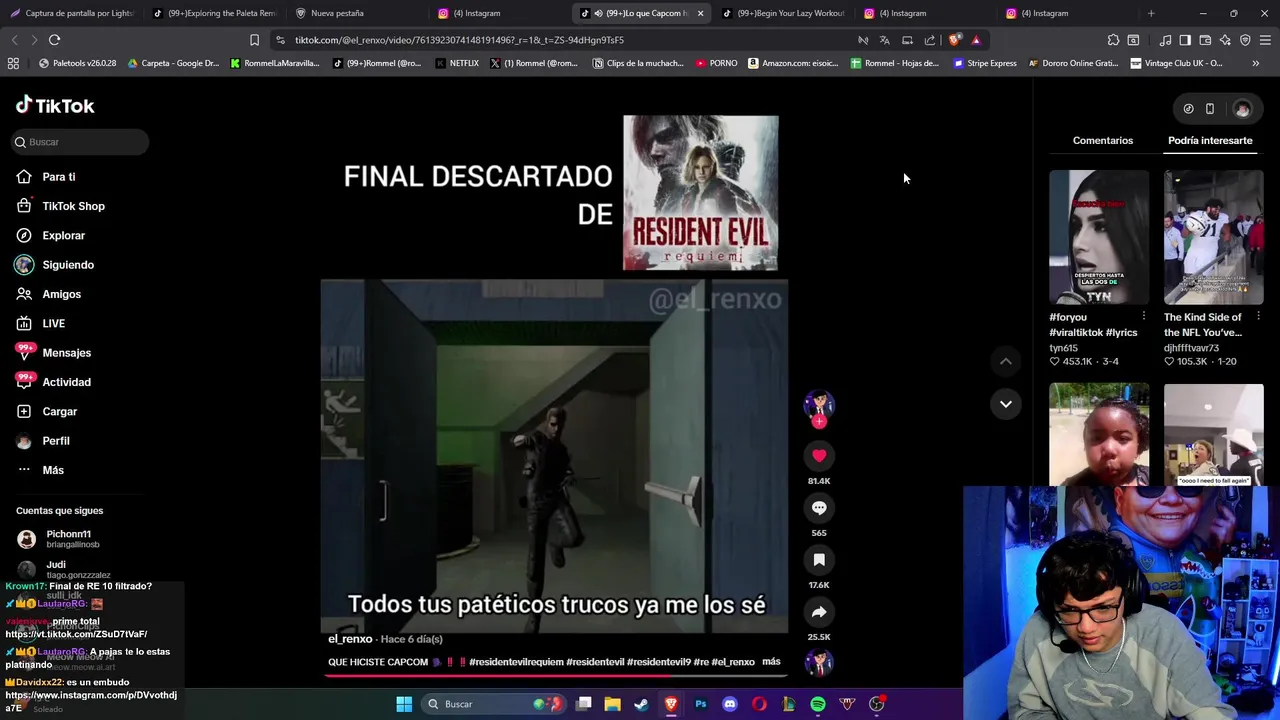Viewport: 1280px width, 720px height.
Task: Open Spotify from taskbar
Action: click(x=818, y=704)
